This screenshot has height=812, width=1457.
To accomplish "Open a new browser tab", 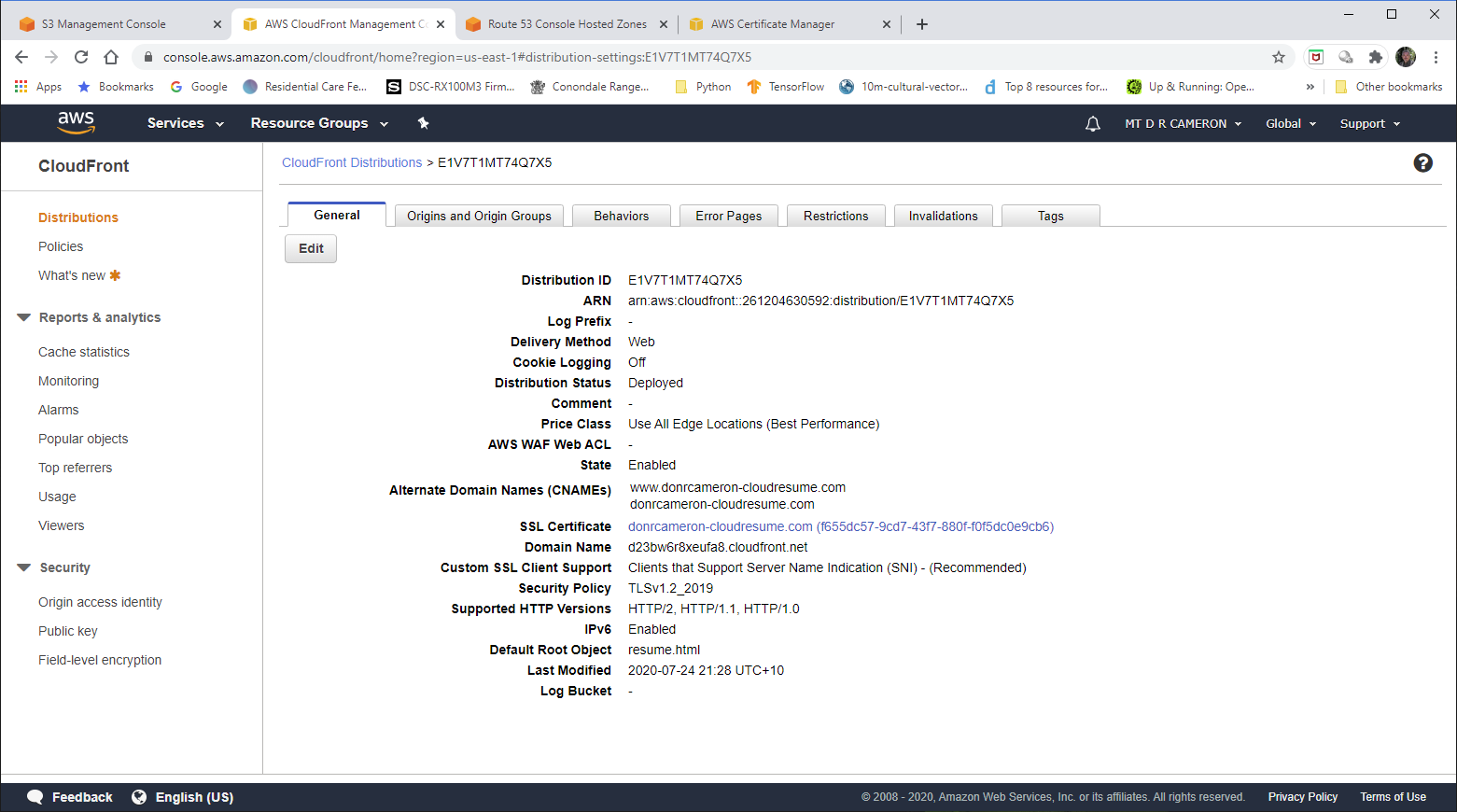I will tap(922, 24).
